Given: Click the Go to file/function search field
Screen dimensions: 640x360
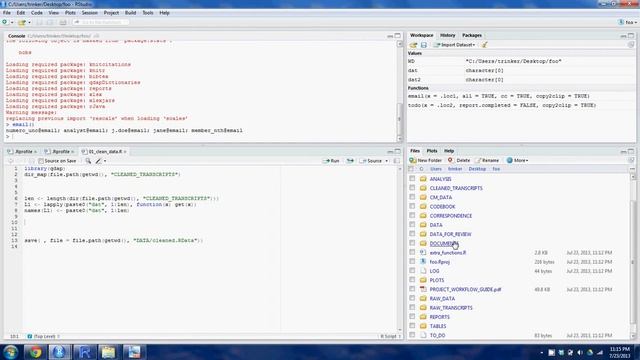Looking at the screenshot, I should [x=101, y=22].
